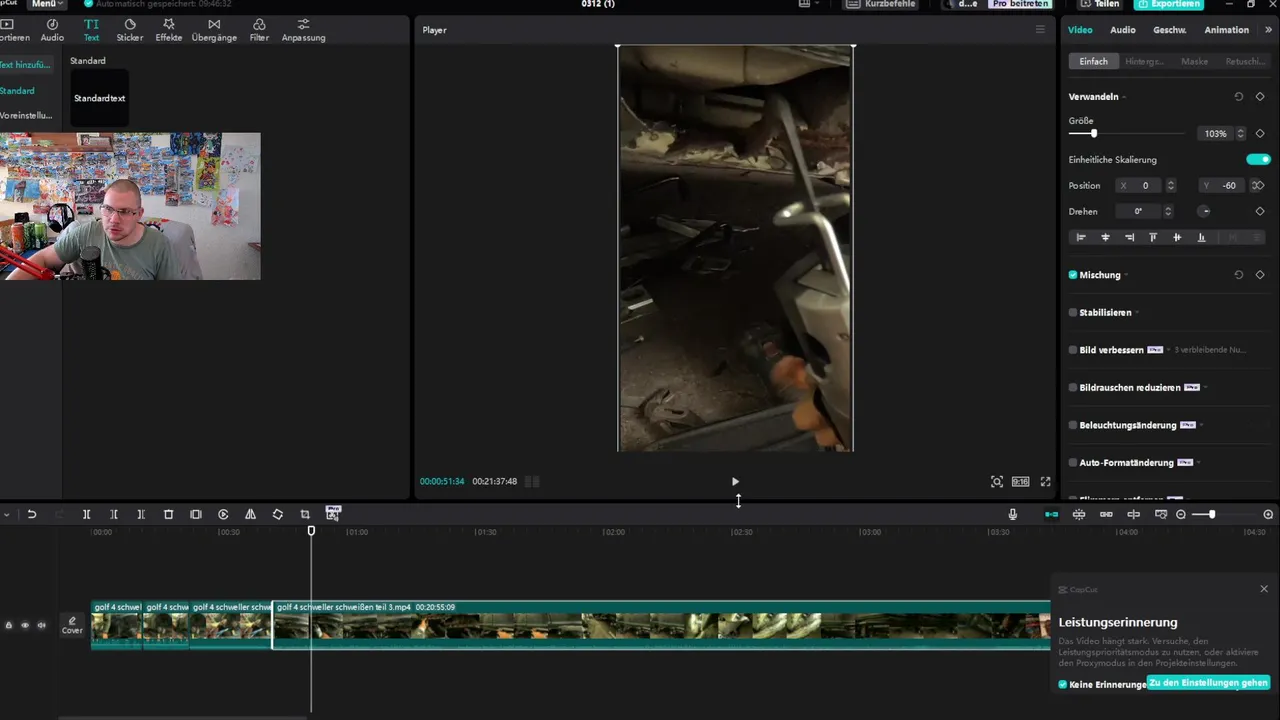The width and height of the screenshot is (1280, 720).
Task: Start voice recording with the microphone icon
Action: coord(1013,514)
